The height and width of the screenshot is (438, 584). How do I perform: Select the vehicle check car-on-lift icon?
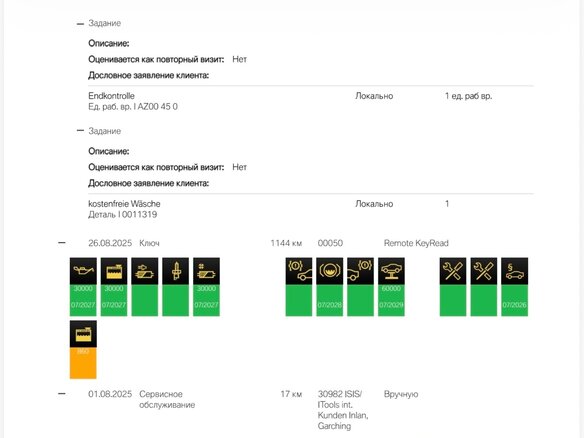391,271
